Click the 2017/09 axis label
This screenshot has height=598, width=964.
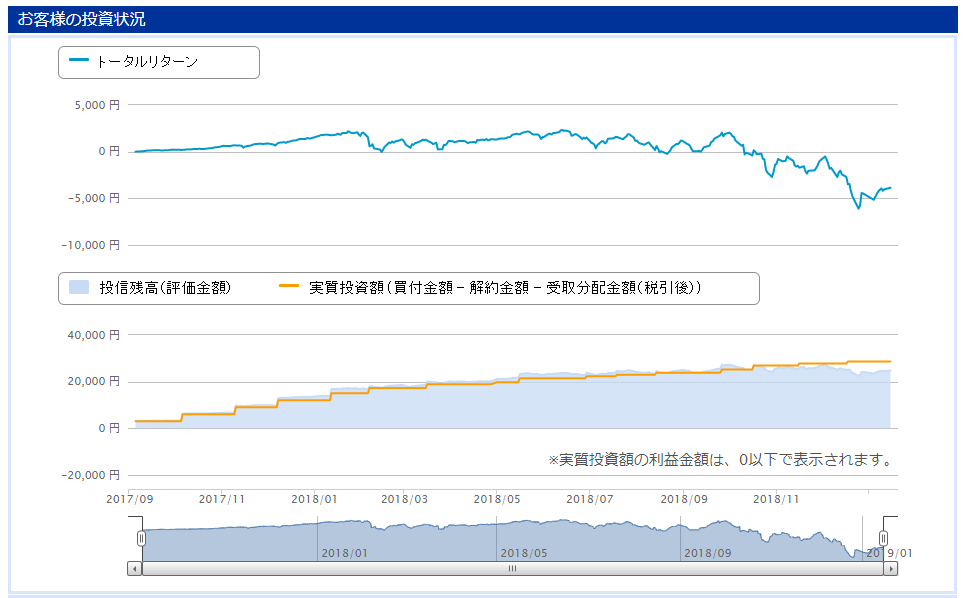pos(130,499)
